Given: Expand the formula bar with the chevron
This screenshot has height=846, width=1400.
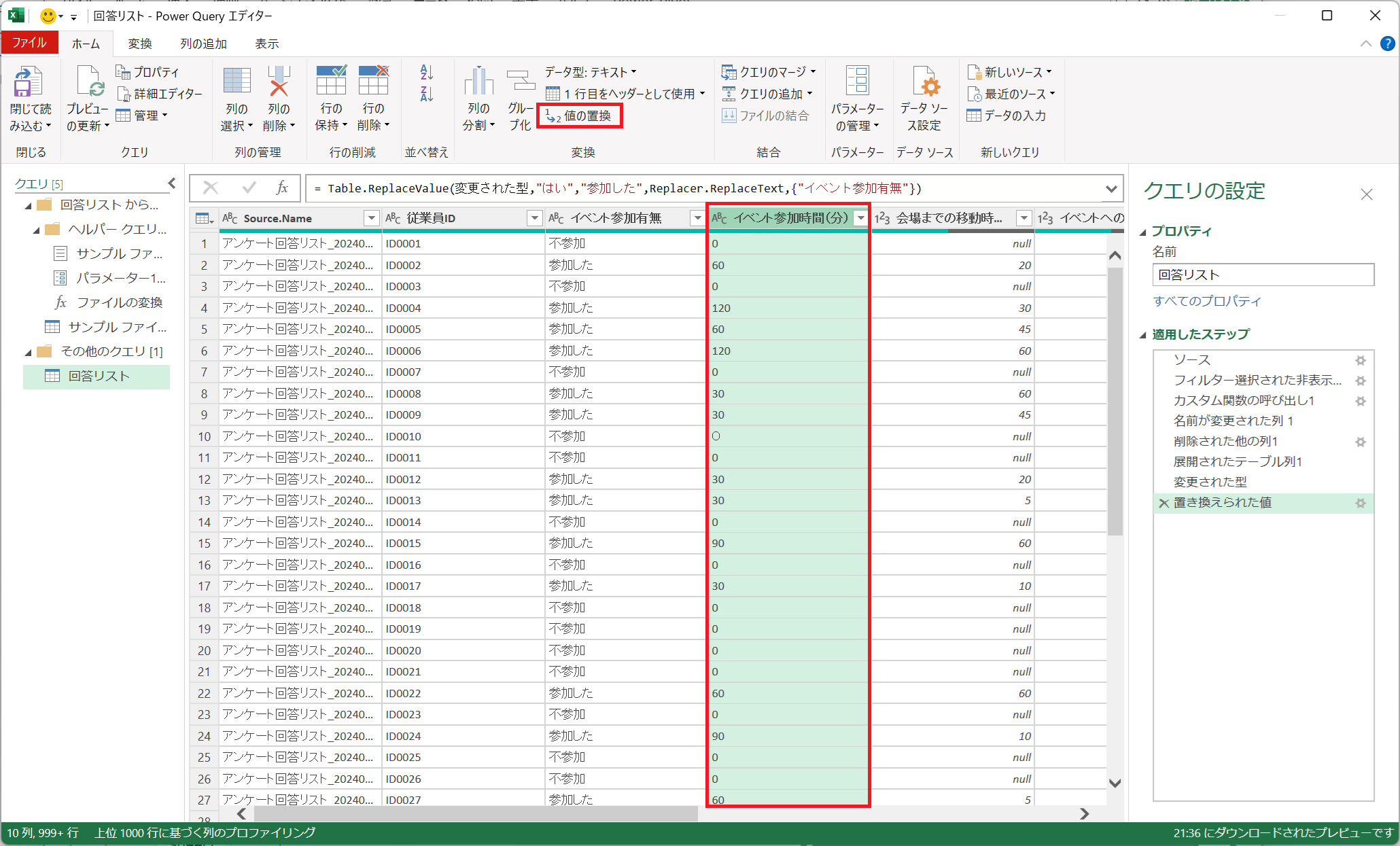Looking at the screenshot, I should click(1112, 188).
